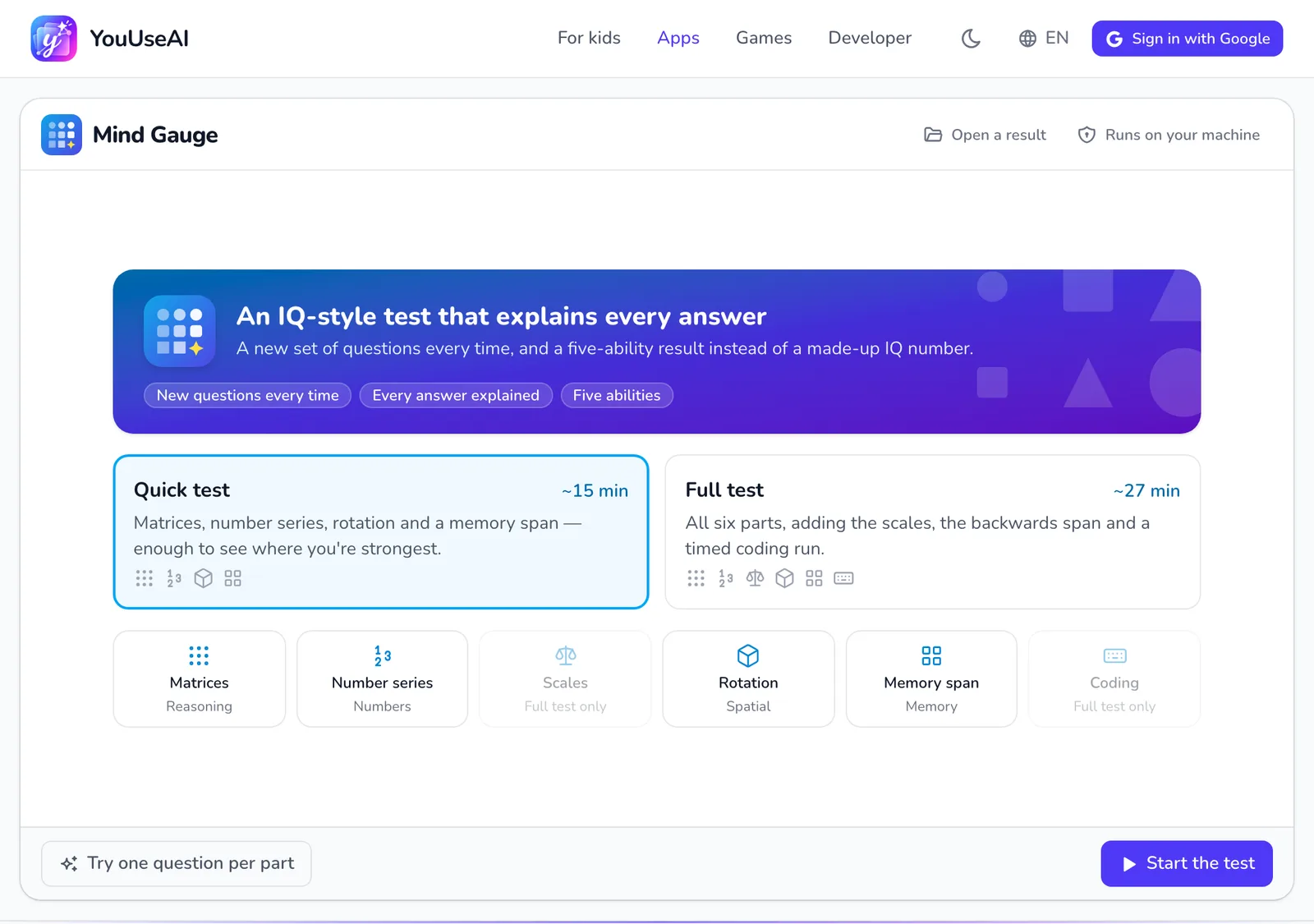Click the ~15 min duration label
This screenshot has height=924, width=1314.
tap(595, 490)
